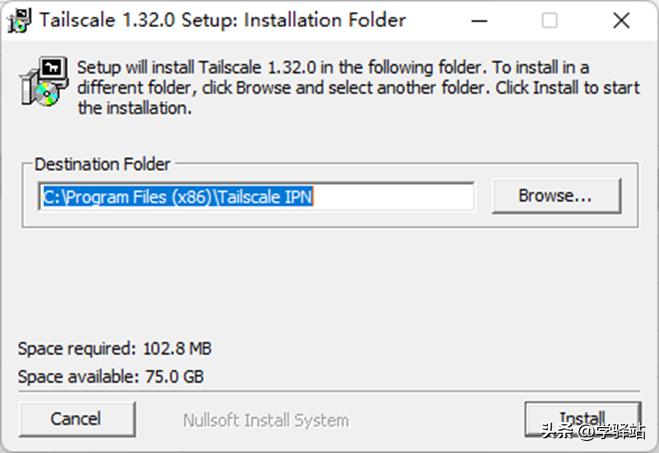The width and height of the screenshot is (659, 453).
Task: Click the Space available: 75.0 GB text
Action: [x=112, y=377]
